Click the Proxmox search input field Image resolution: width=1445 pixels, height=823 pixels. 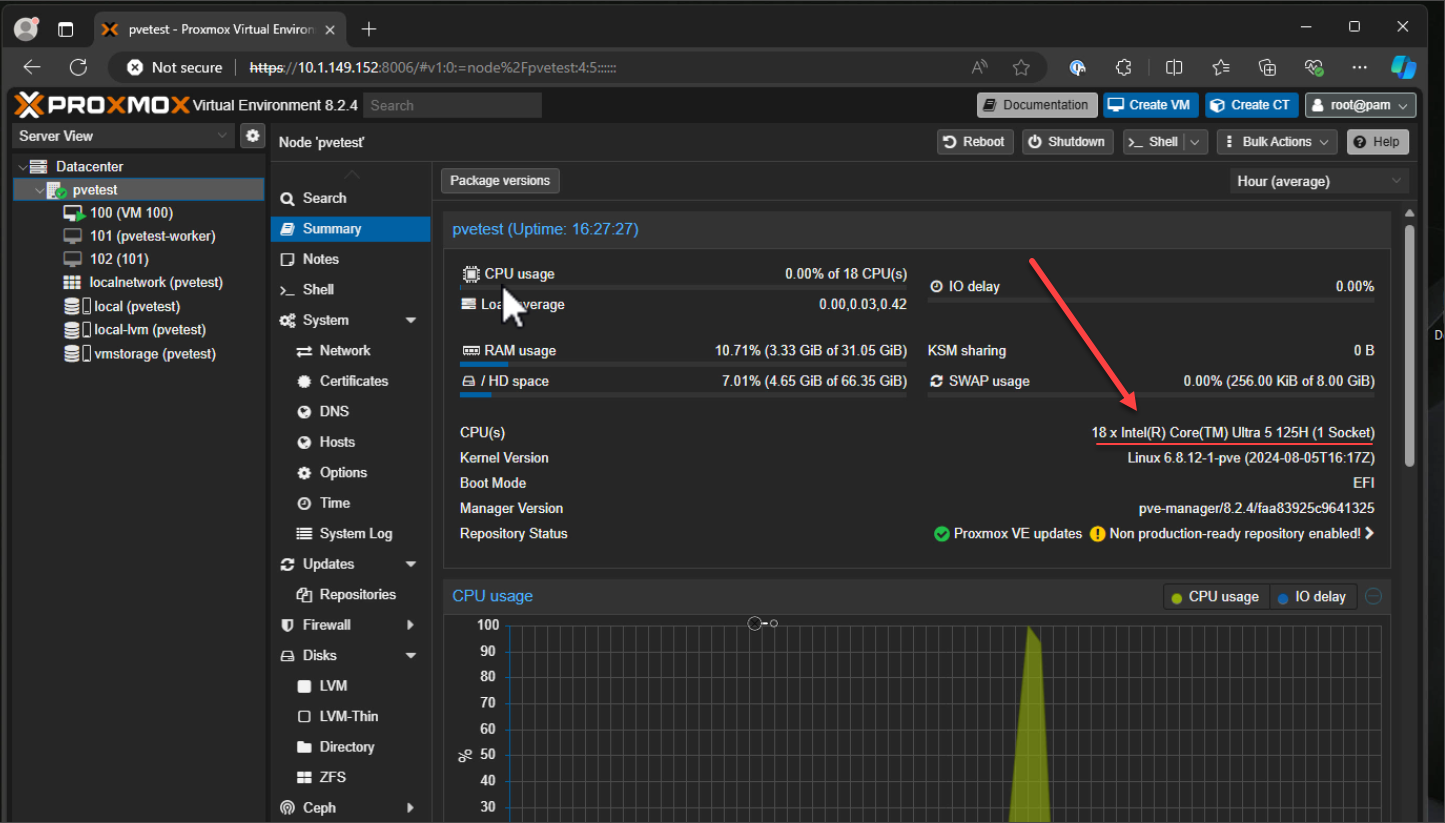point(452,105)
